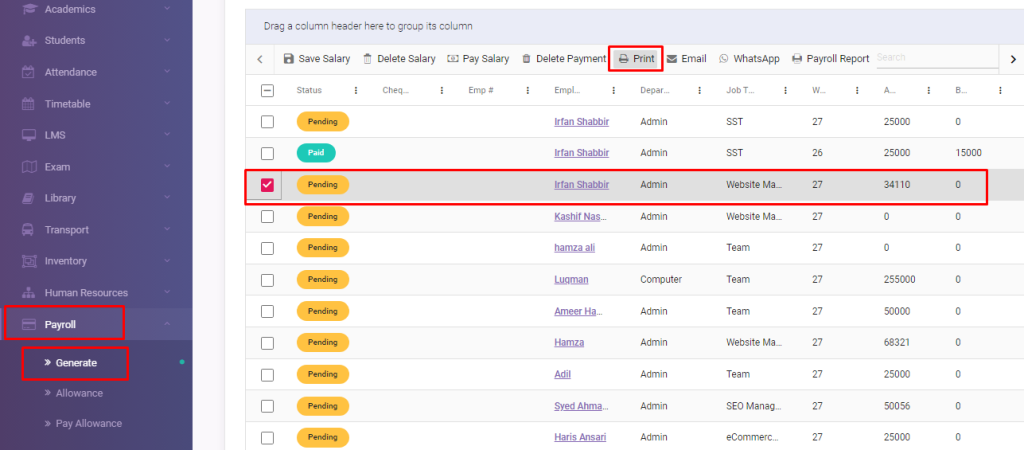Select Pay Allowance in Payroll submenu
This screenshot has height=450, width=1024.
click(88, 424)
